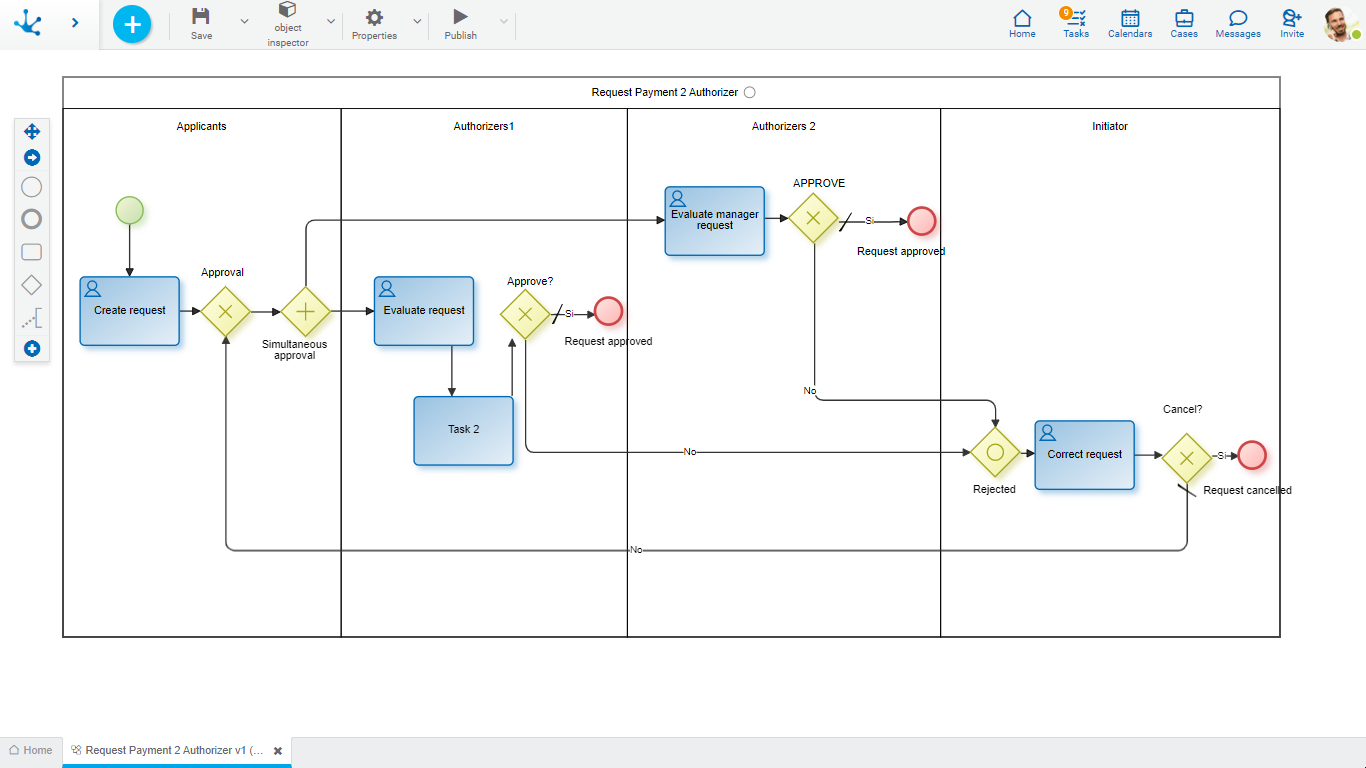Screen dimensions: 1366x768
Task: Select the Request Payment 2 Authorizer tab
Action: click(x=170, y=750)
